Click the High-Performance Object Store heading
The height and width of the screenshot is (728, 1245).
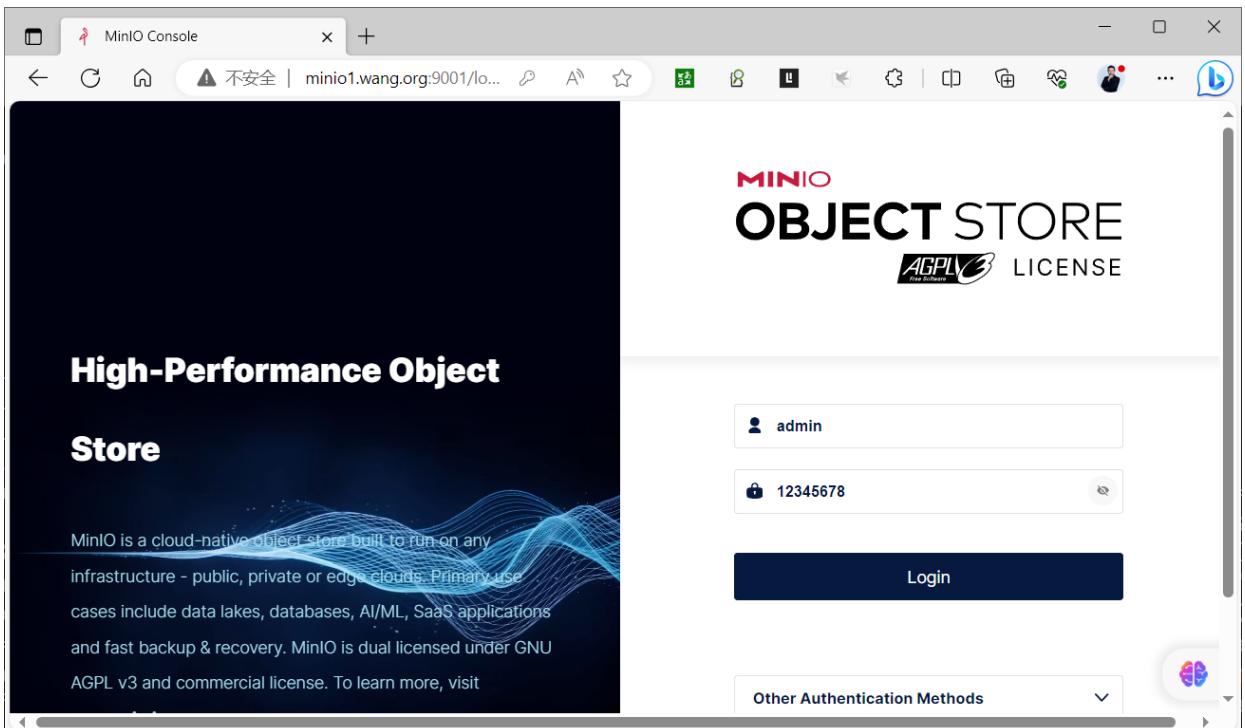(285, 410)
